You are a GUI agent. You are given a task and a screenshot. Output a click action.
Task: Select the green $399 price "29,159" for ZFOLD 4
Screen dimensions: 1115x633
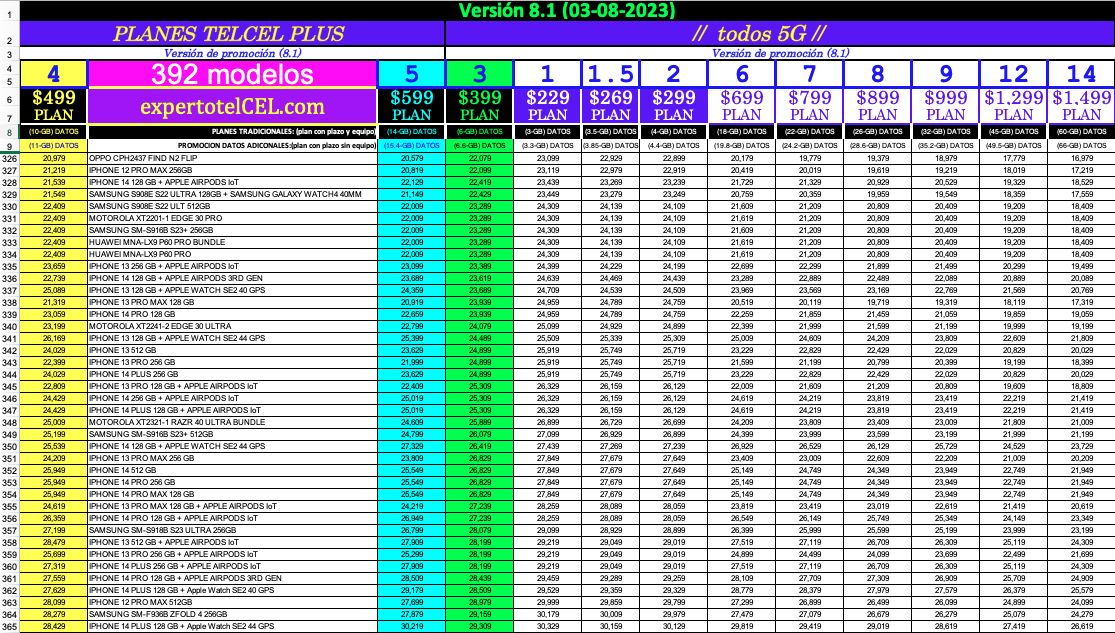pyautogui.click(x=479, y=615)
